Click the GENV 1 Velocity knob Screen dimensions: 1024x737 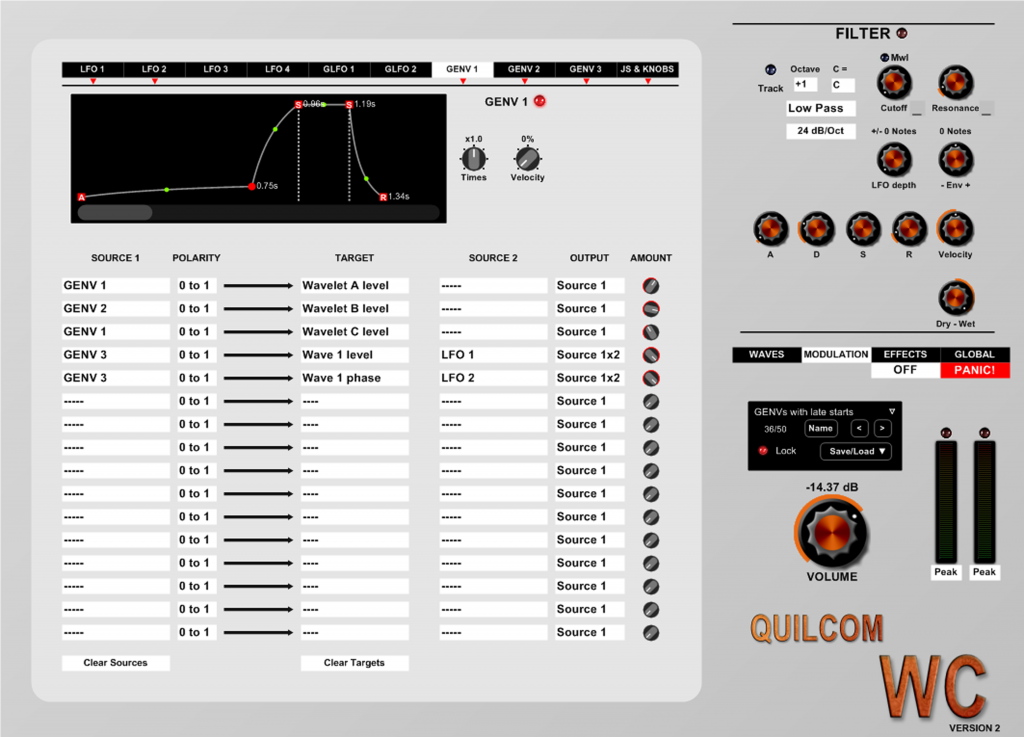tap(527, 158)
